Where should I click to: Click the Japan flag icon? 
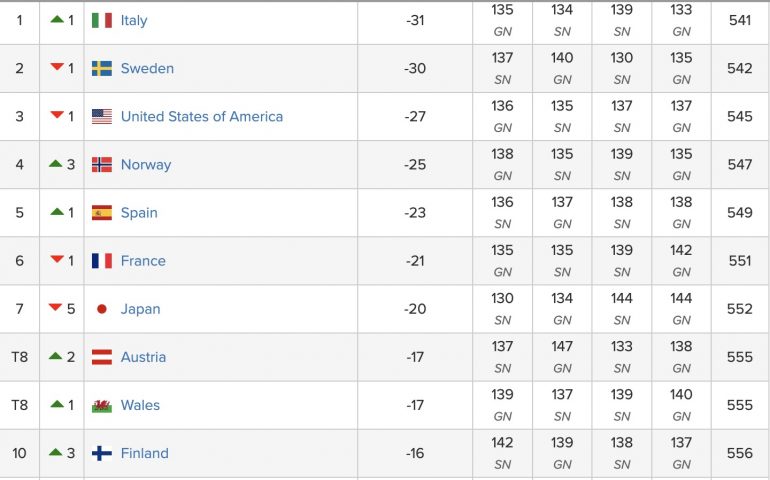coord(102,309)
